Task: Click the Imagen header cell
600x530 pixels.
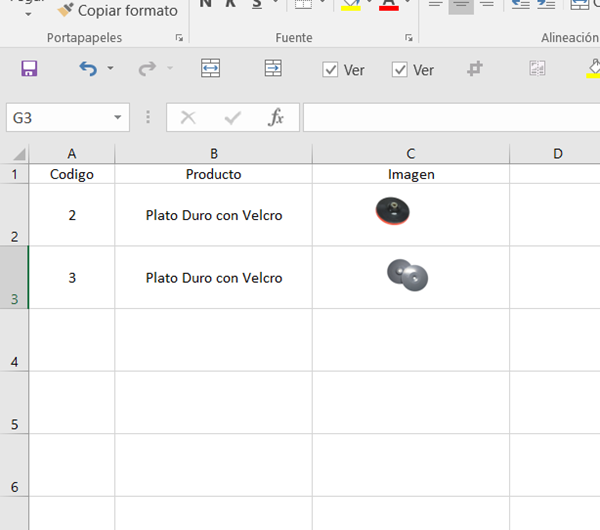Action: (x=411, y=174)
